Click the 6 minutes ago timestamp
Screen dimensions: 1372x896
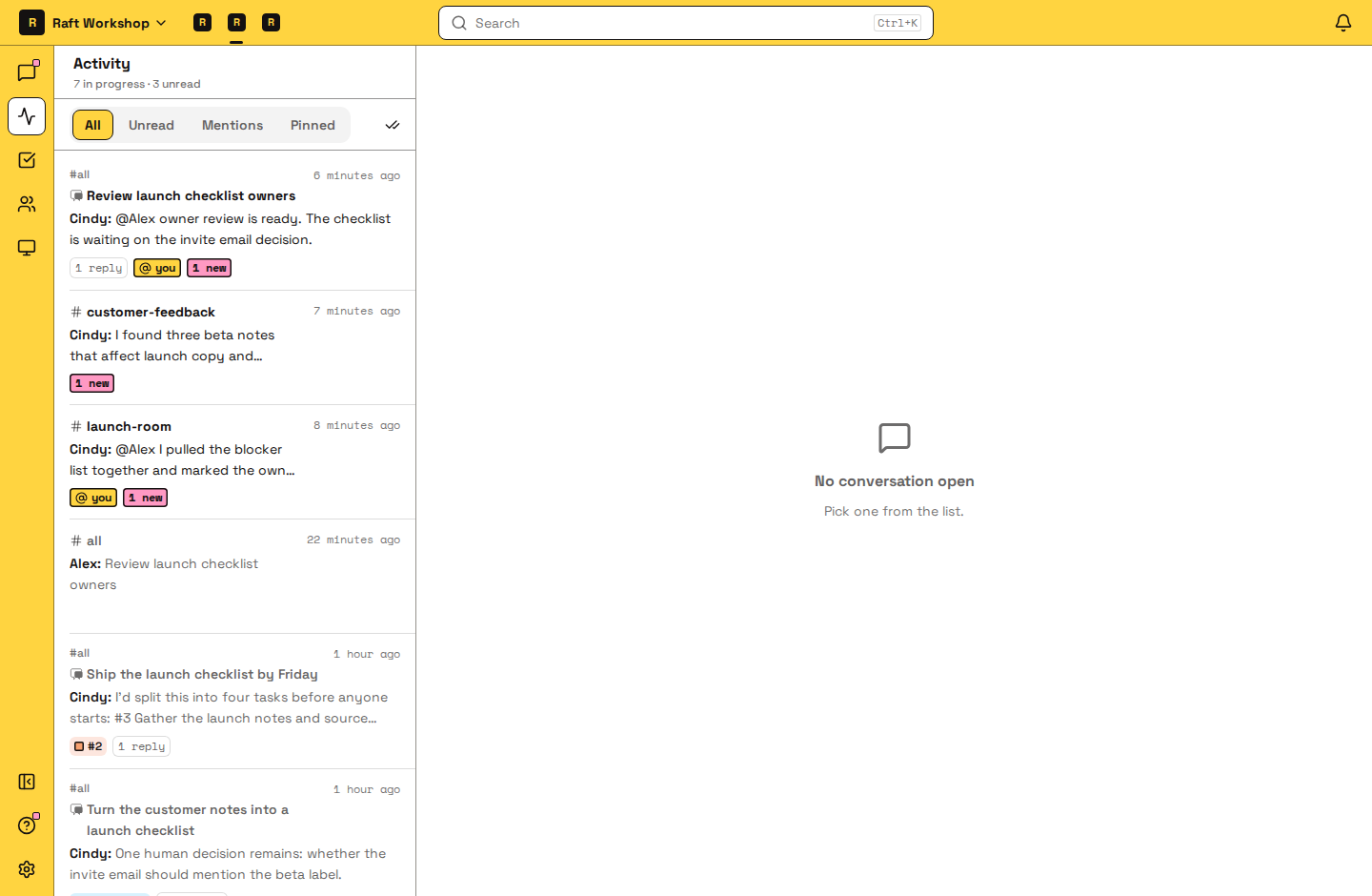click(x=356, y=175)
